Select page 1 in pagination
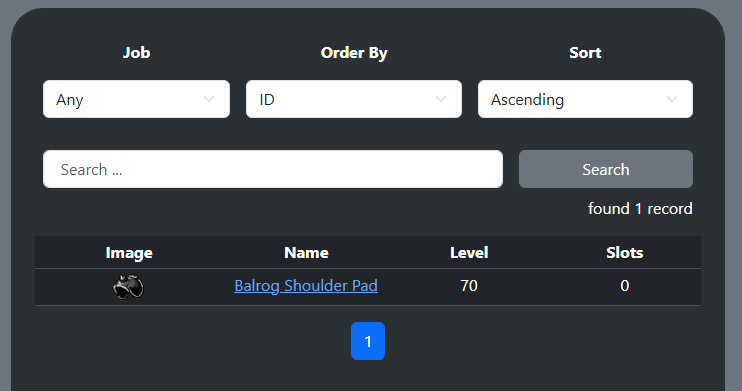This screenshot has height=391, width=742. coord(368,341)
